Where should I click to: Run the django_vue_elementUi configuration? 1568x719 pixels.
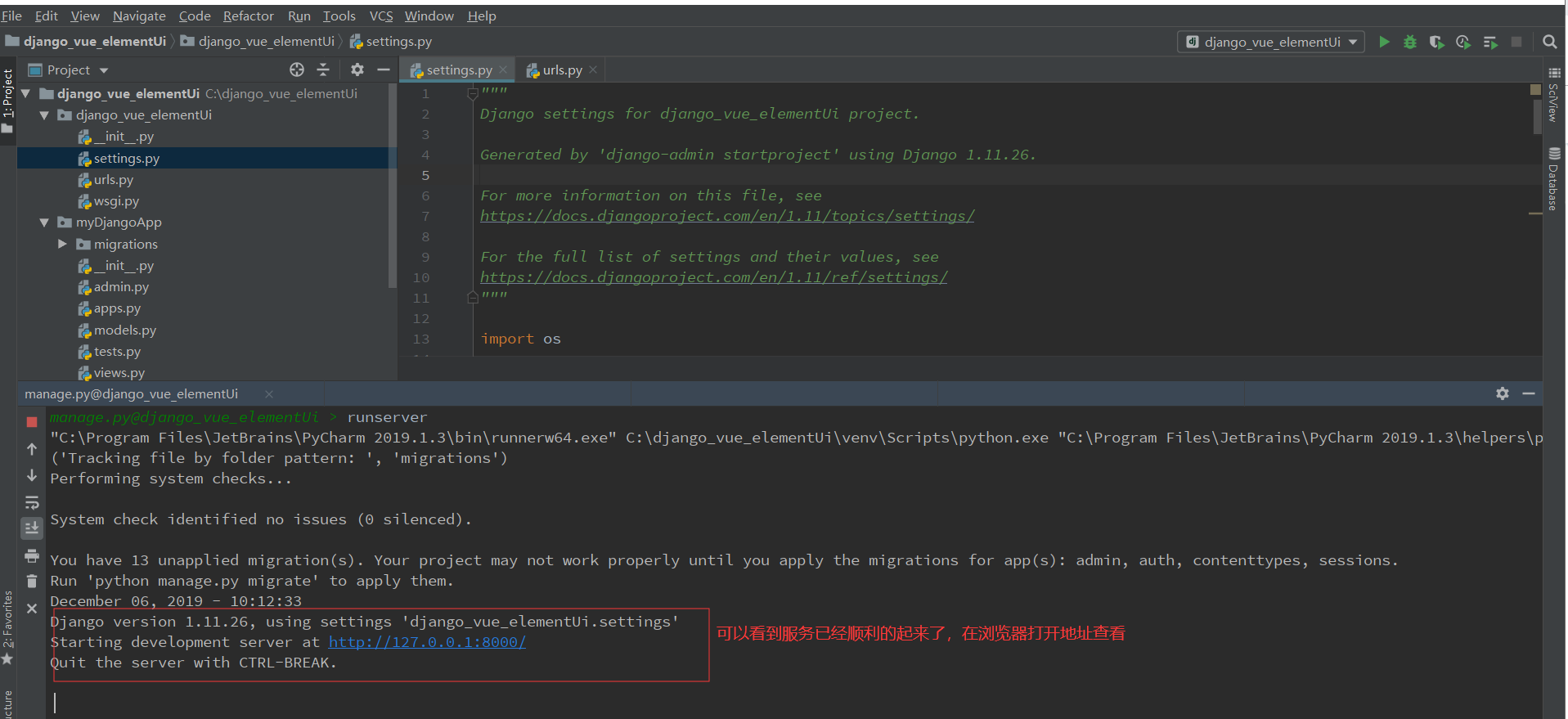pyautogui.click(x=1384, y=42)
